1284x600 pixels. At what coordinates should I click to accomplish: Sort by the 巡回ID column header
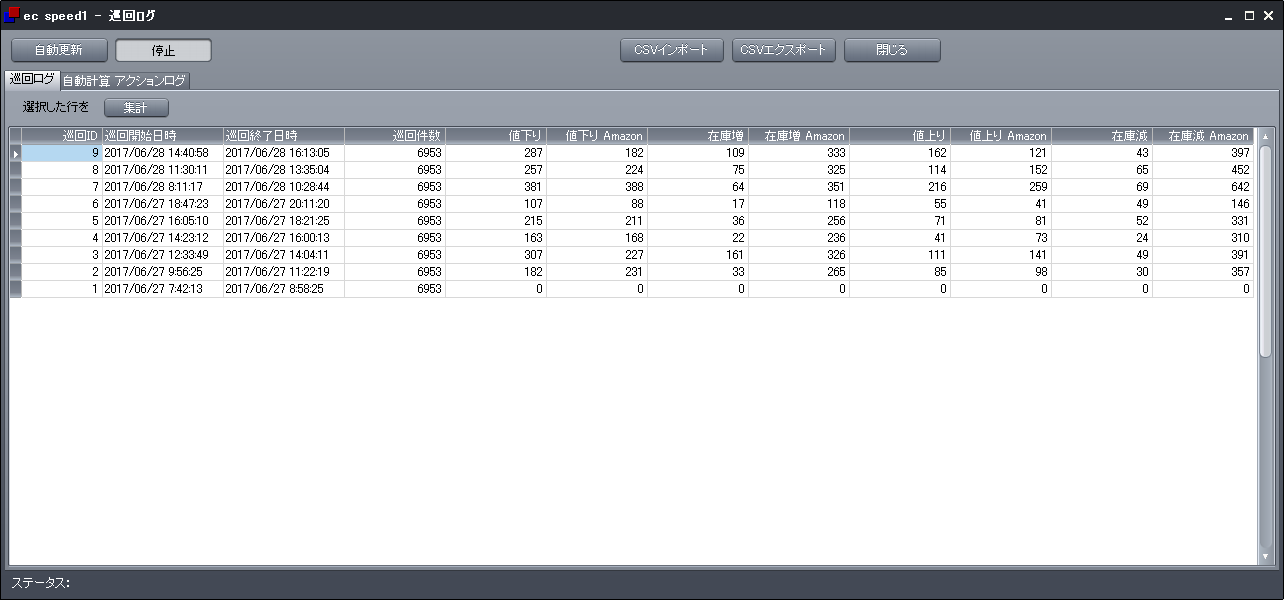[62, 135]
